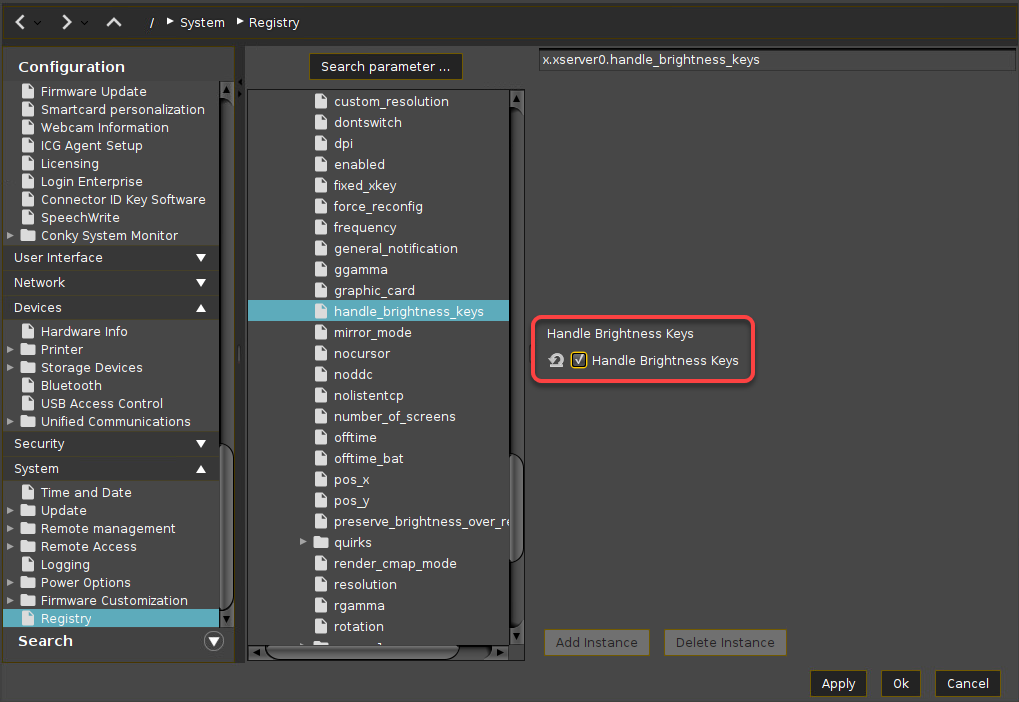Click the forward navigation arrow
The height and width of the screenshot is (702, 1019).
(66, 22)
